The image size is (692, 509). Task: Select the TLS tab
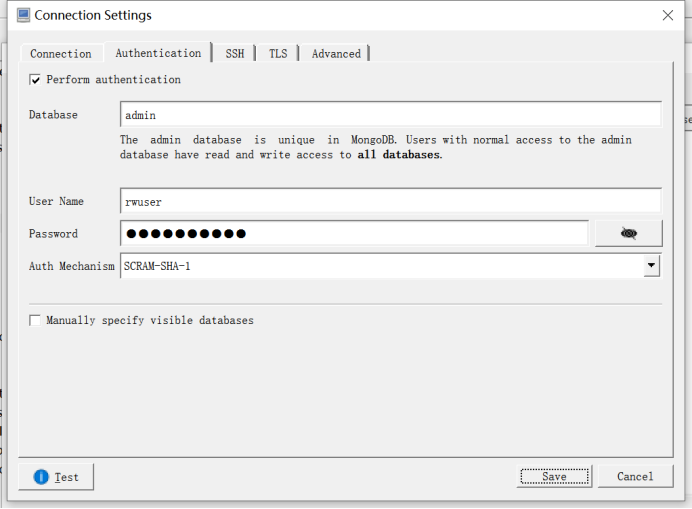tap(278, 54)
